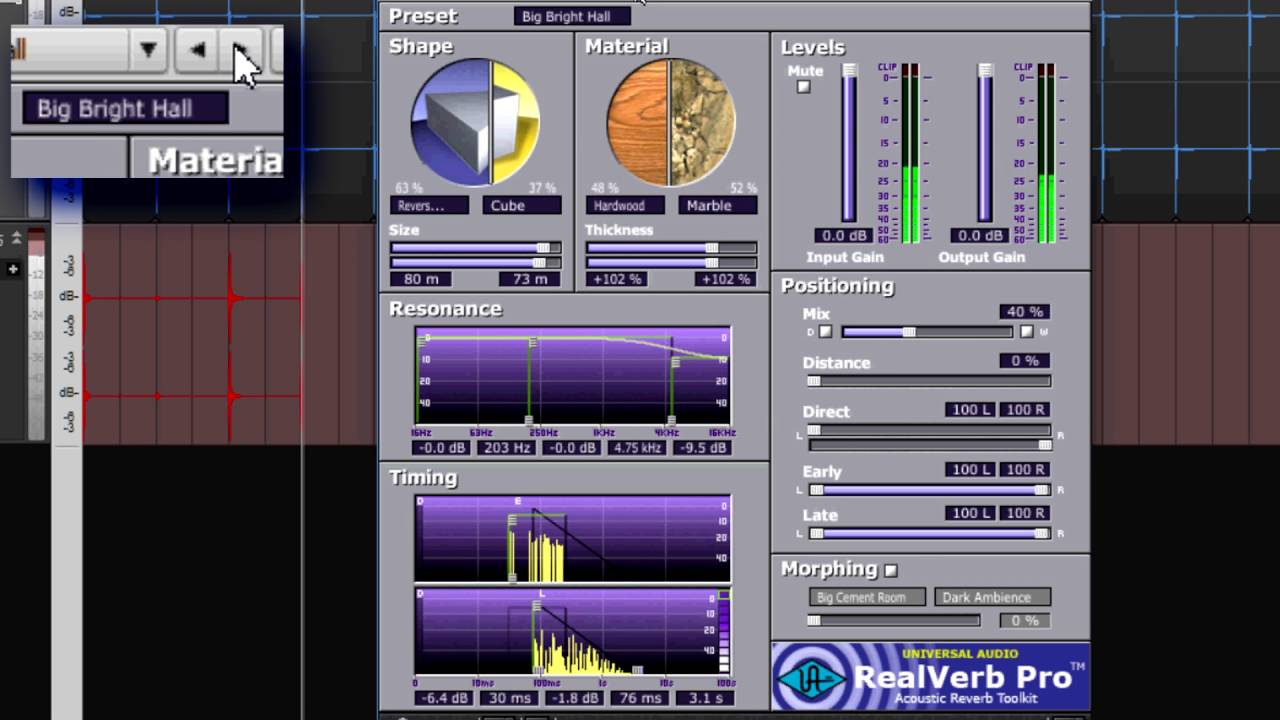Viewport: 1280px width, 720px height.
Task: Click the Mix 40 % value field
Action: (1024, 312)
